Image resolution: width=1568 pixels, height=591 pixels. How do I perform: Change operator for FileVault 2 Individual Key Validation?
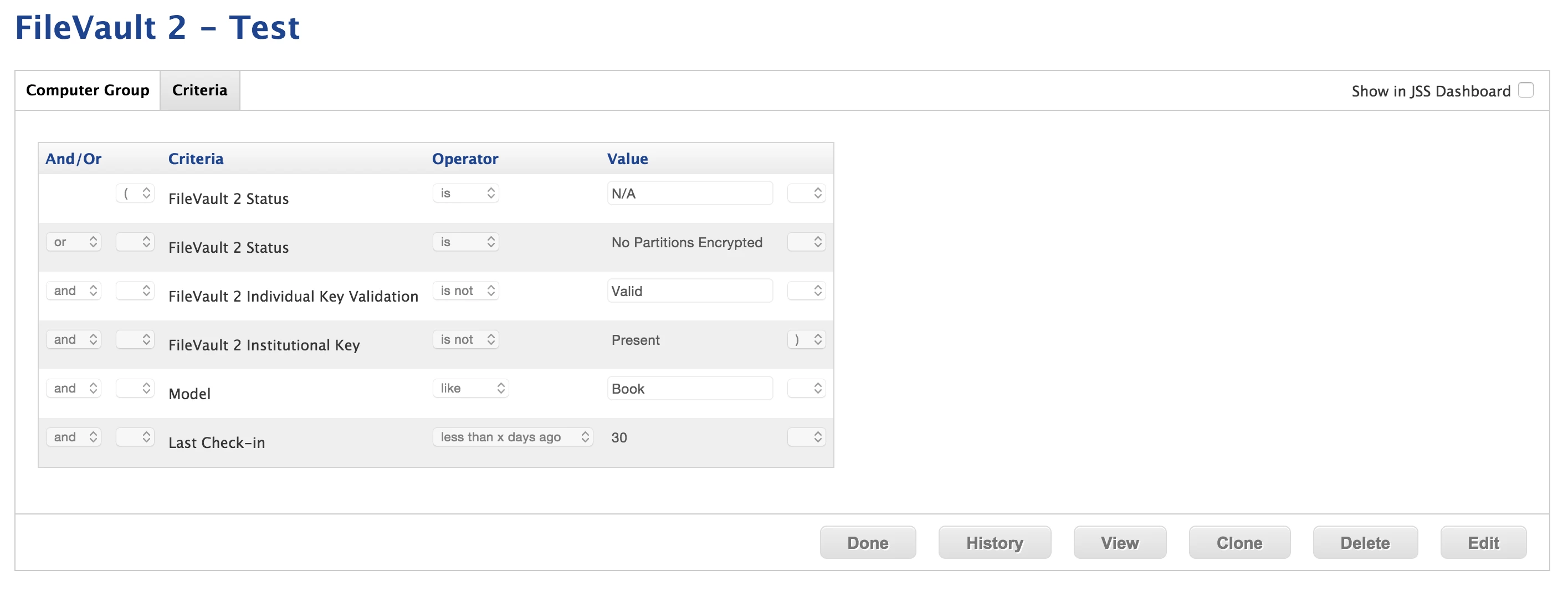(x=465, y=291)
